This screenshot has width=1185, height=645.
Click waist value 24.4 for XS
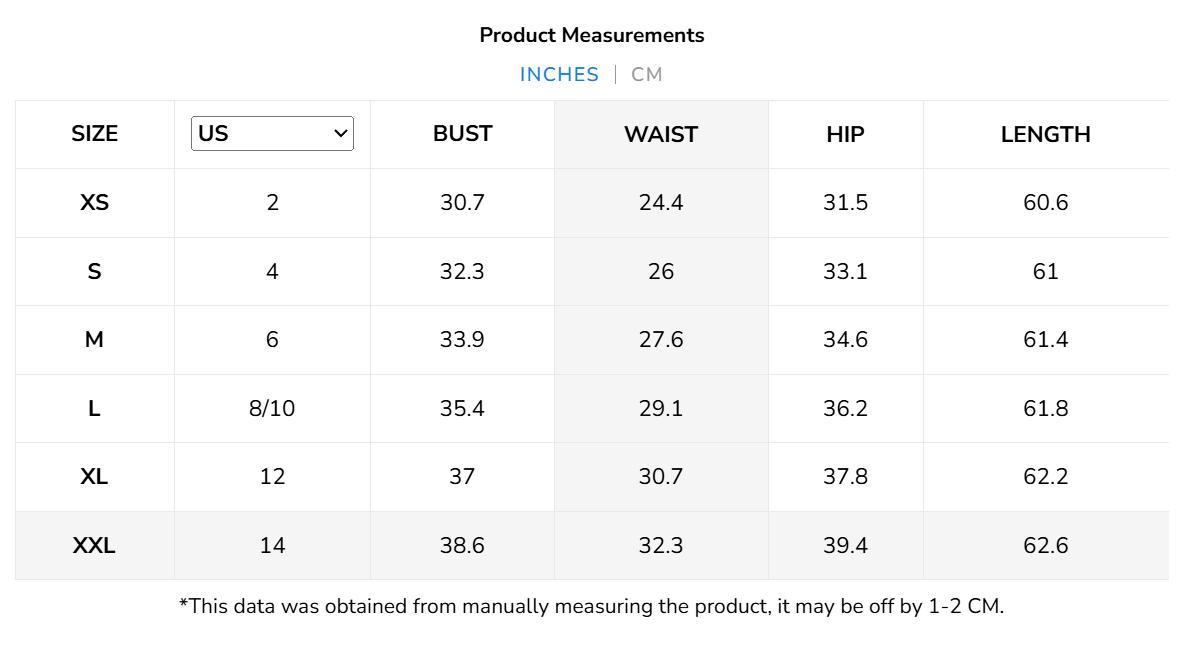point(661,203)
